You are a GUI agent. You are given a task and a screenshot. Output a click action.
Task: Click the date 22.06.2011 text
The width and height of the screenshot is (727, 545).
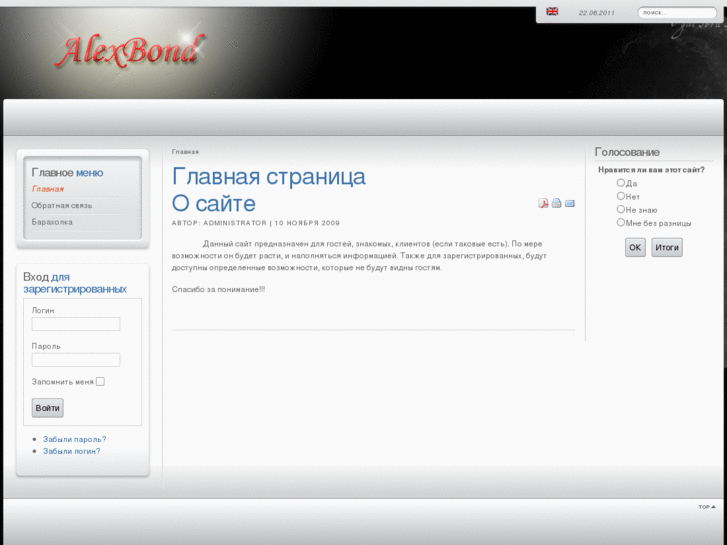(x=596, y=13)
